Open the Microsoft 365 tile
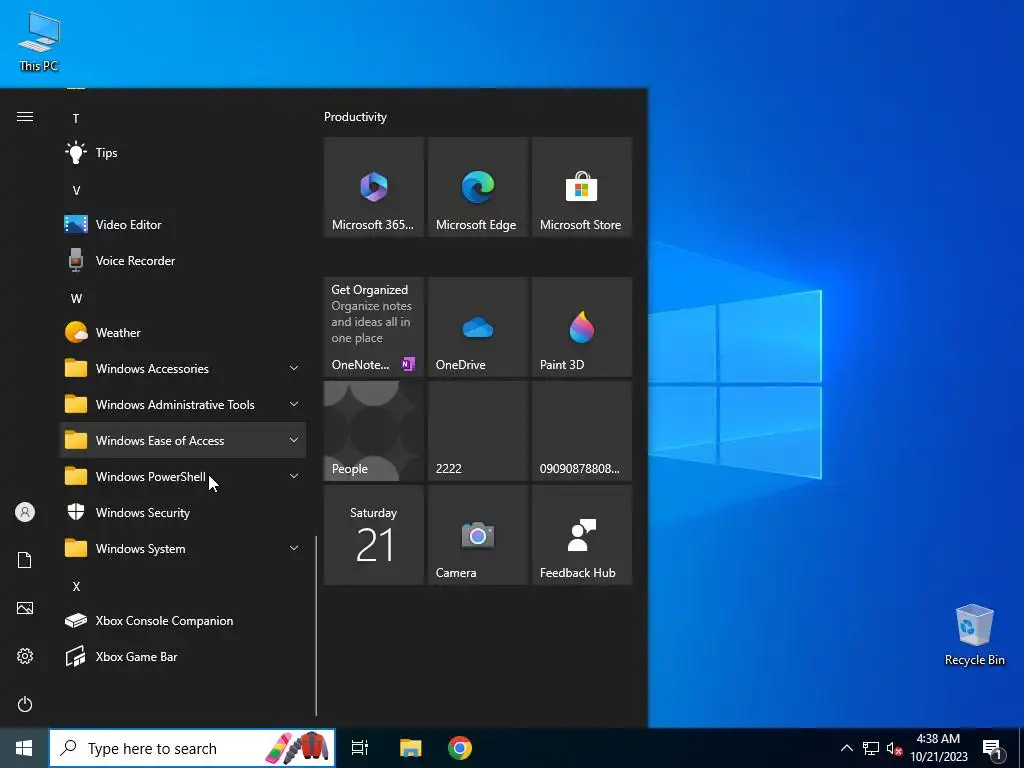1024x768 pixels. point(374,187)
